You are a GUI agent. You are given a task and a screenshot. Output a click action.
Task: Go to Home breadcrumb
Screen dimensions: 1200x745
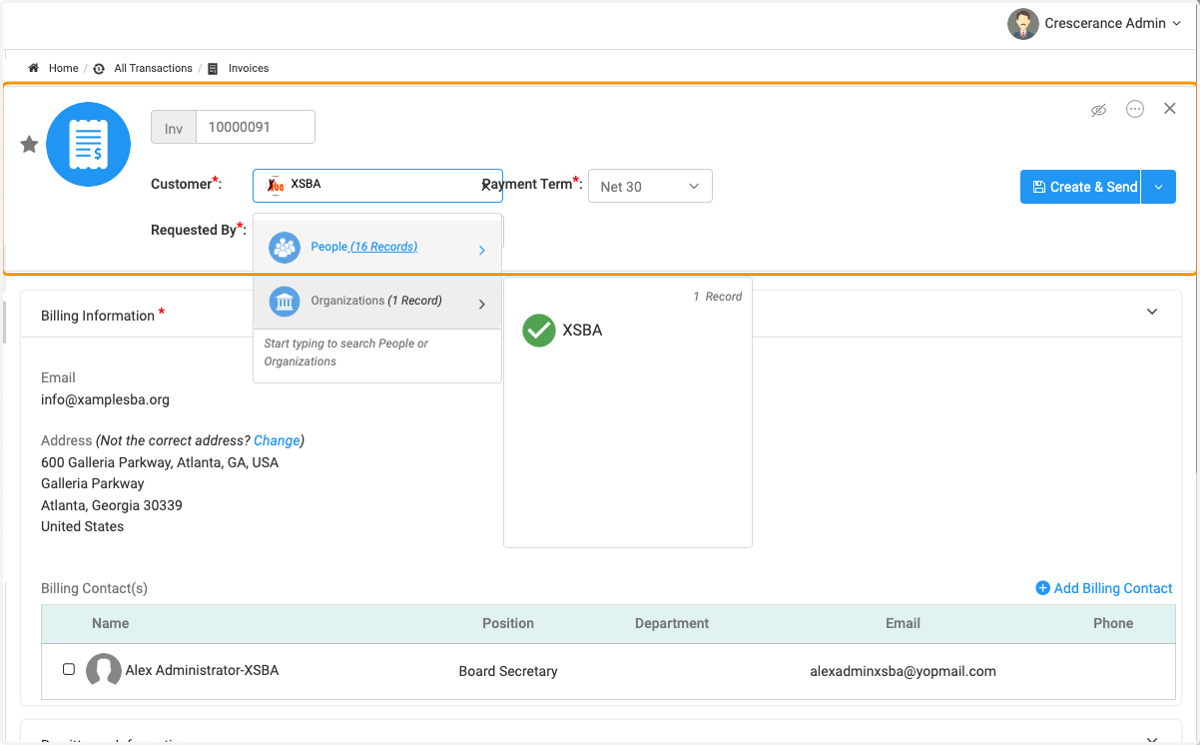pyautogui.click(x=63, y=68)
